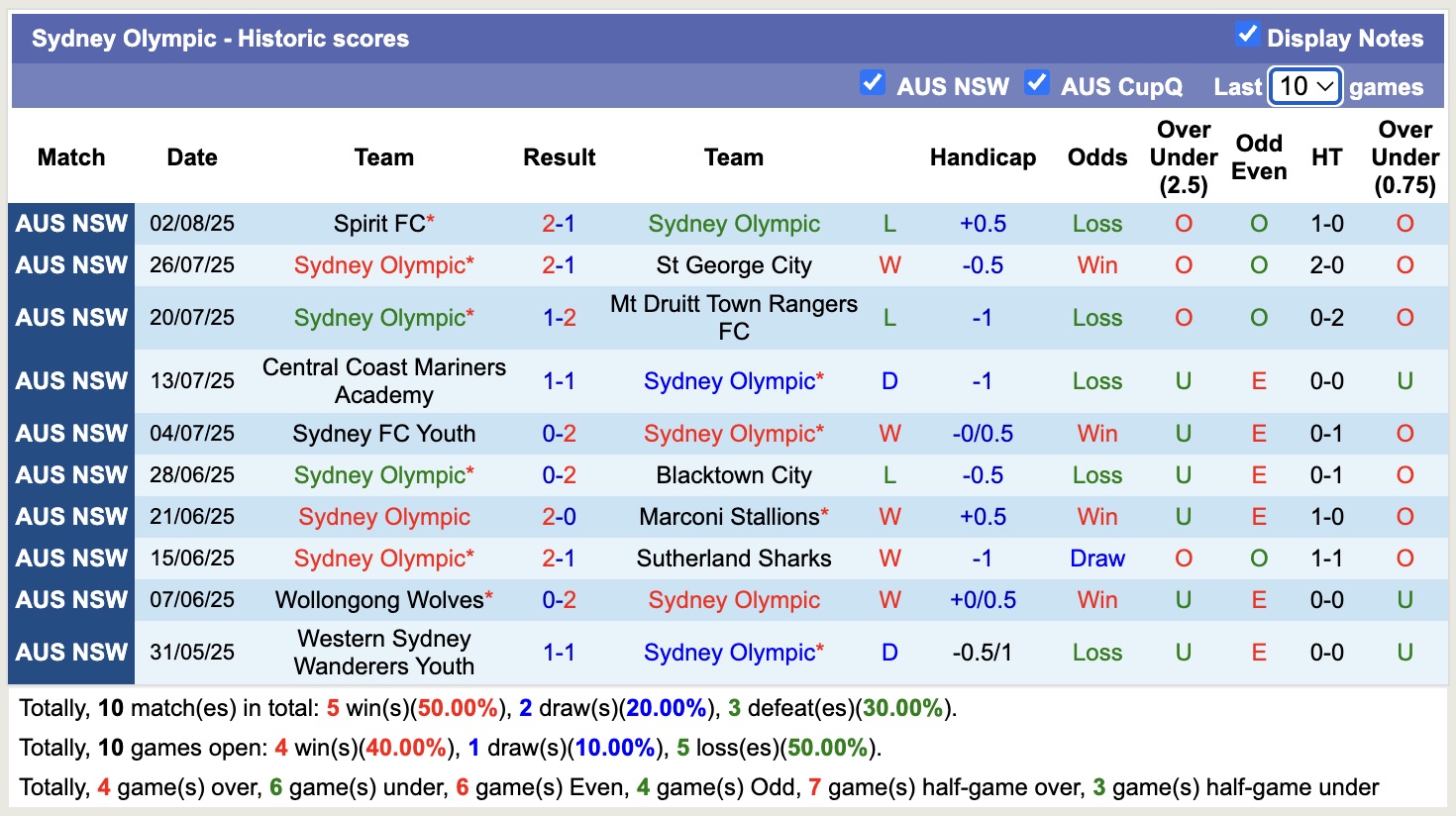1456x816 pixels.
Task: Click the 2-1 result of the 26/07/25 match
Action: point(559,265)
